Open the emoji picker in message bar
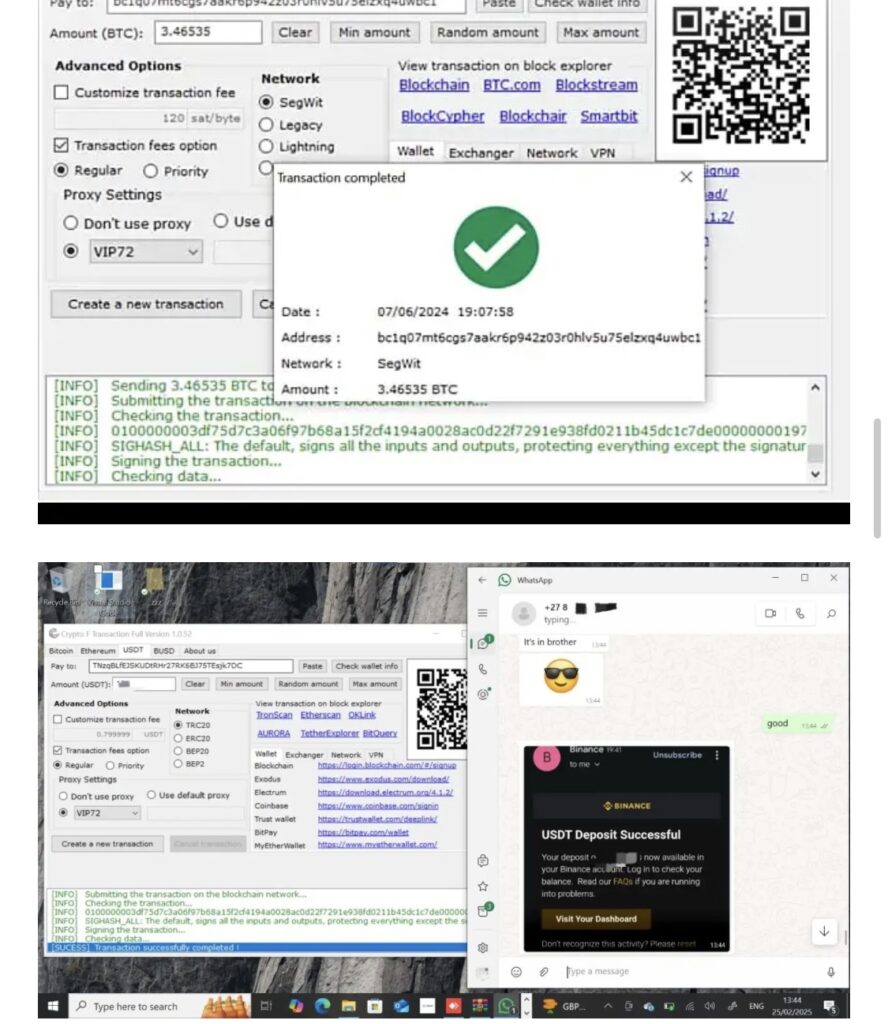The height and width of the screenshot is (1024, 888). tap(516, 971)
